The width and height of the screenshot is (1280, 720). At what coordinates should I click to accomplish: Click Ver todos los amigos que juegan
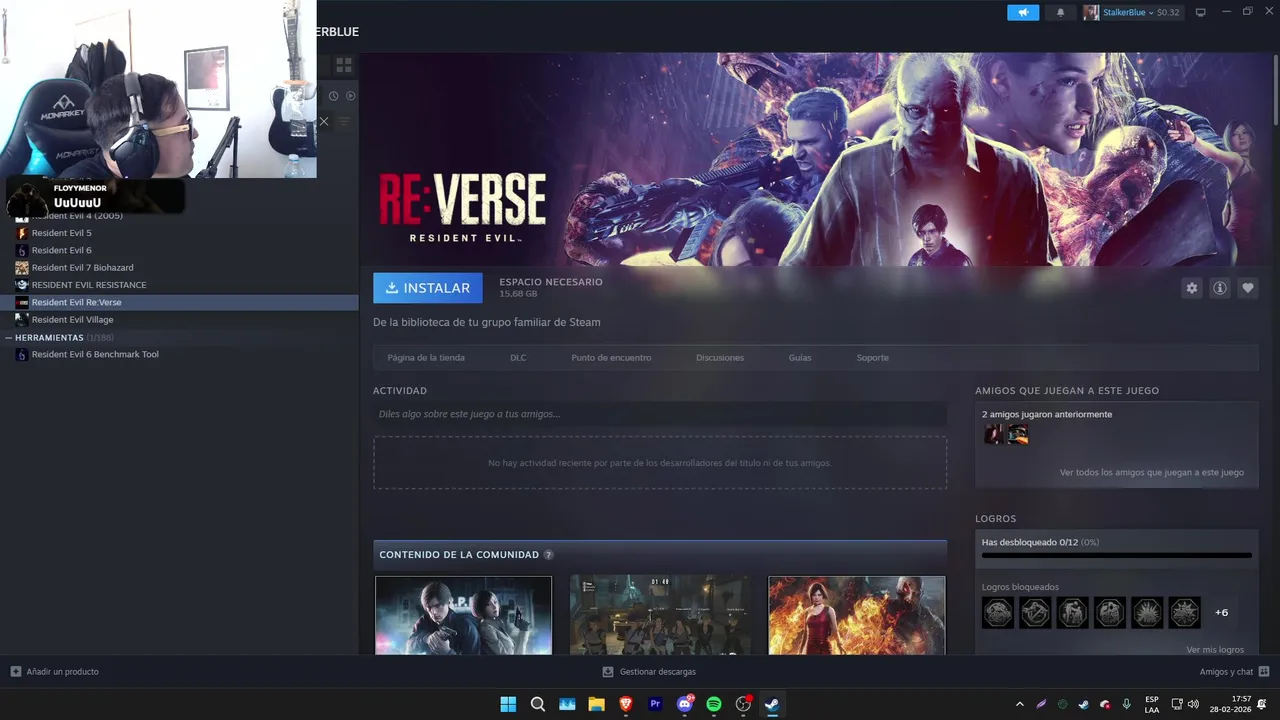[x=1152, y=472]
